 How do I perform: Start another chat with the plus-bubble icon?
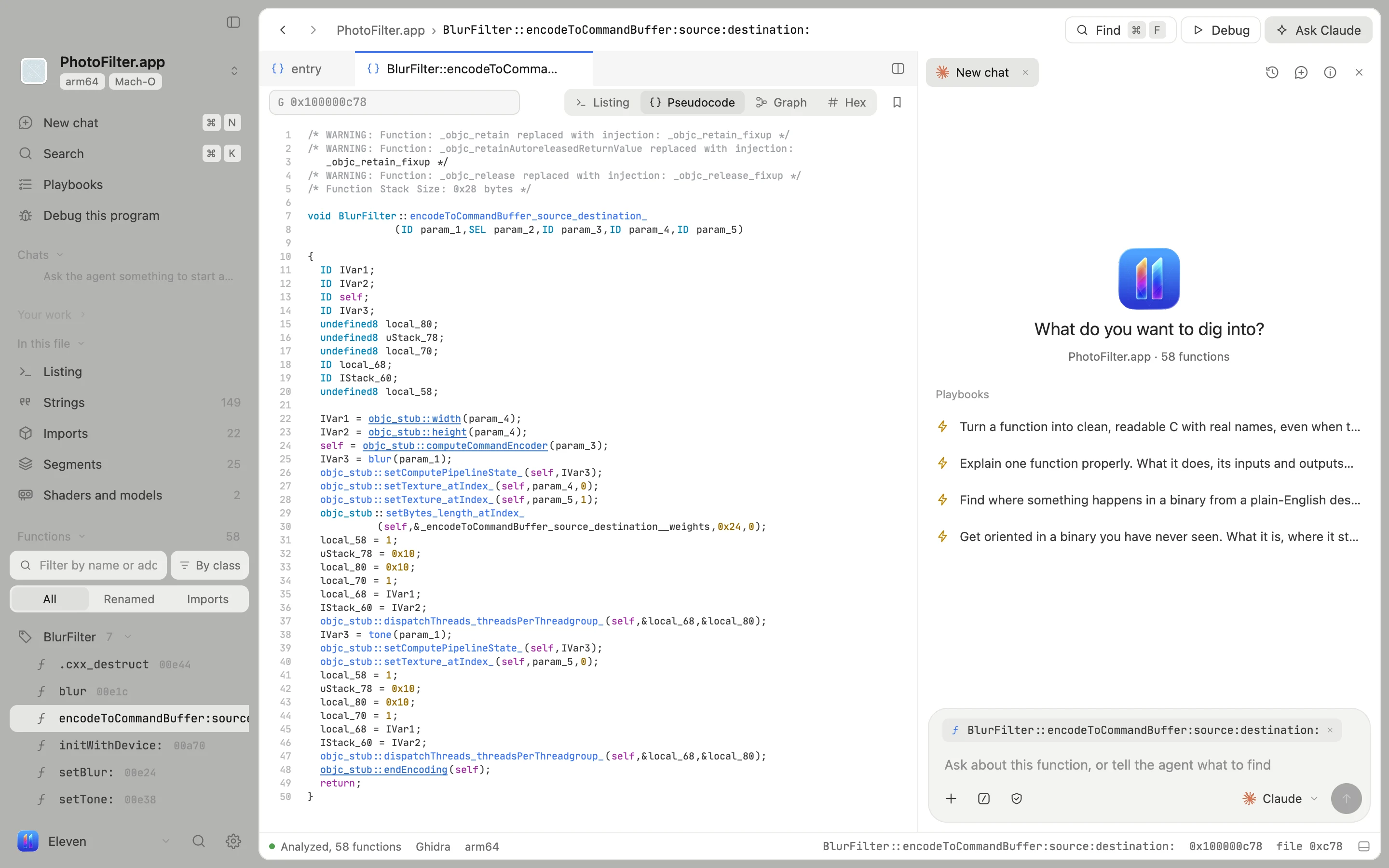(x=1301, y=72)
